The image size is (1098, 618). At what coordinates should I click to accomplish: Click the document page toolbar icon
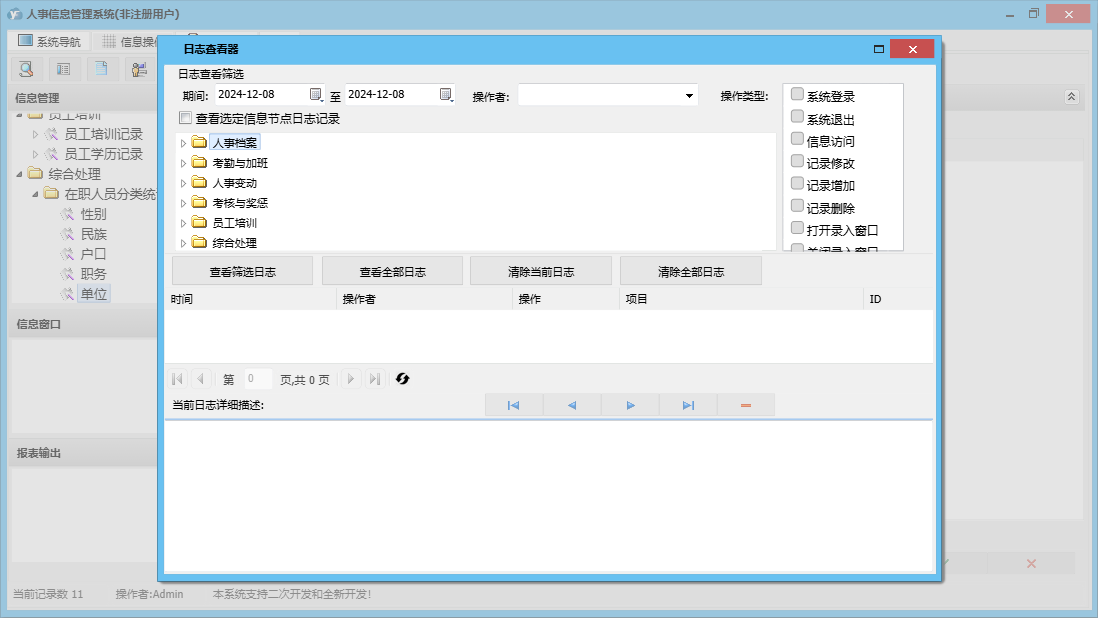coord(102,69)
